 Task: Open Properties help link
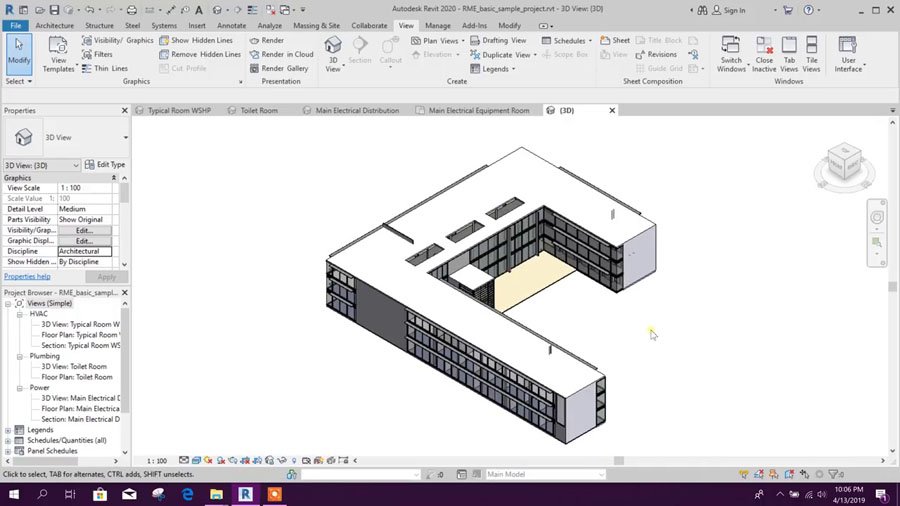(27, 277)
